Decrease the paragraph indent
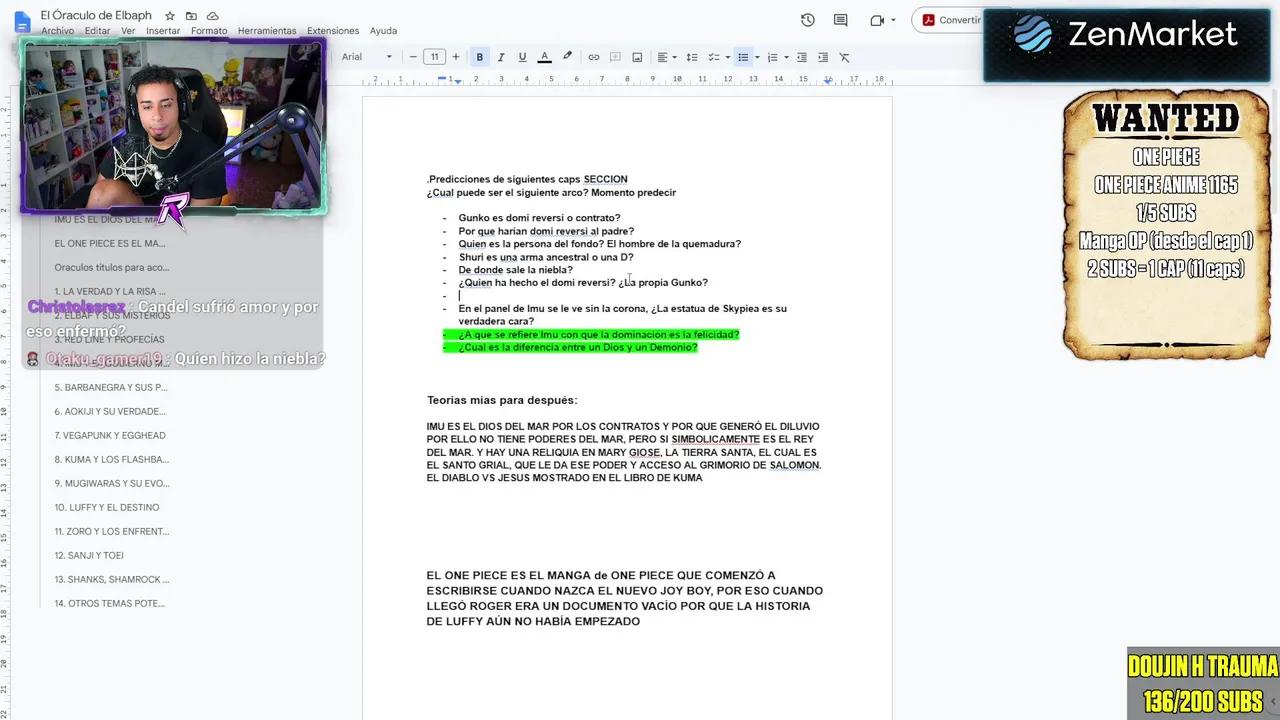The height and width of the screenshot is (720, 1280). coord(802,57)
